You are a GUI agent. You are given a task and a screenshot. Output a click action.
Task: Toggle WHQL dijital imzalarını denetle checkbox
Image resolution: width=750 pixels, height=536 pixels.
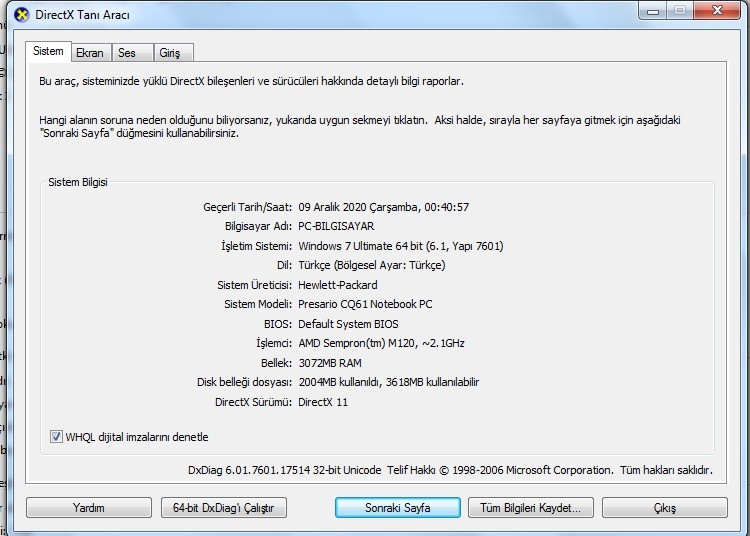point(56,437)
